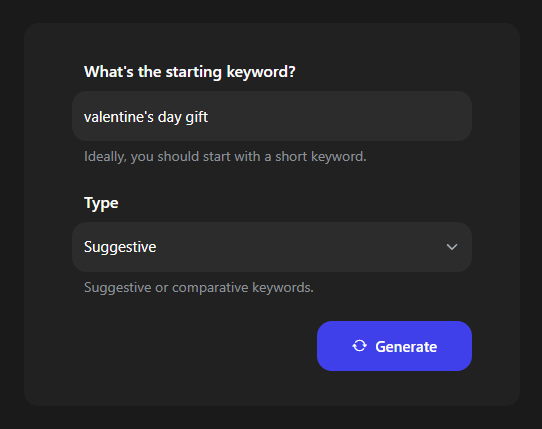Click the "What's the starting keyword?" label
This screenshot has width=542, height=429.
click(190, 72)
